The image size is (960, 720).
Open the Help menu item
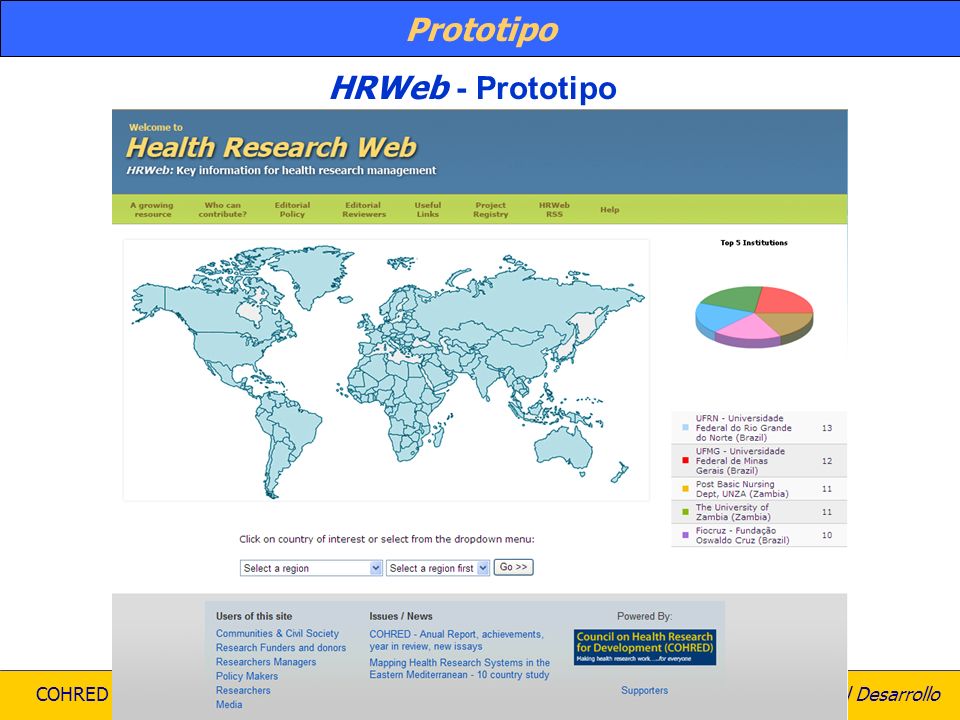point(610,209)
